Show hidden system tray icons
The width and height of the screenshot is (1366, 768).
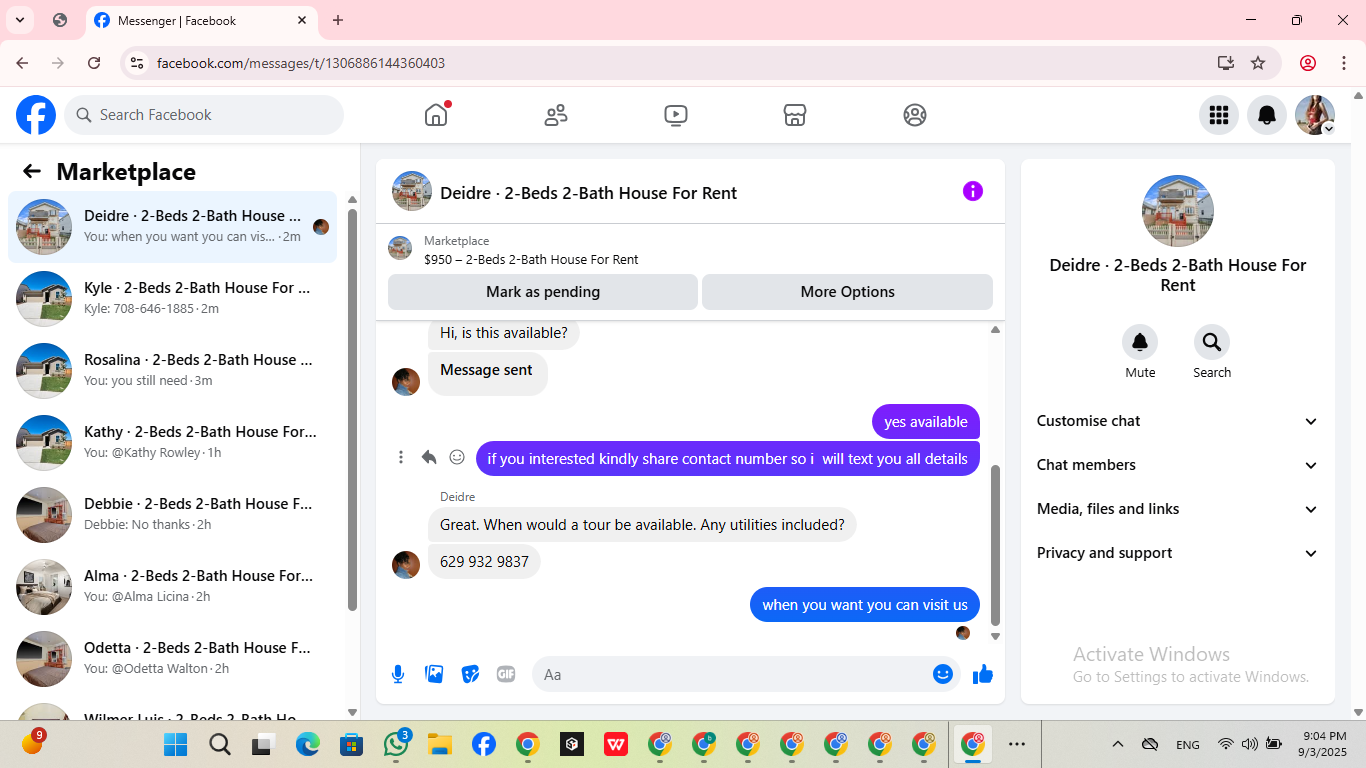(1118, 744)
